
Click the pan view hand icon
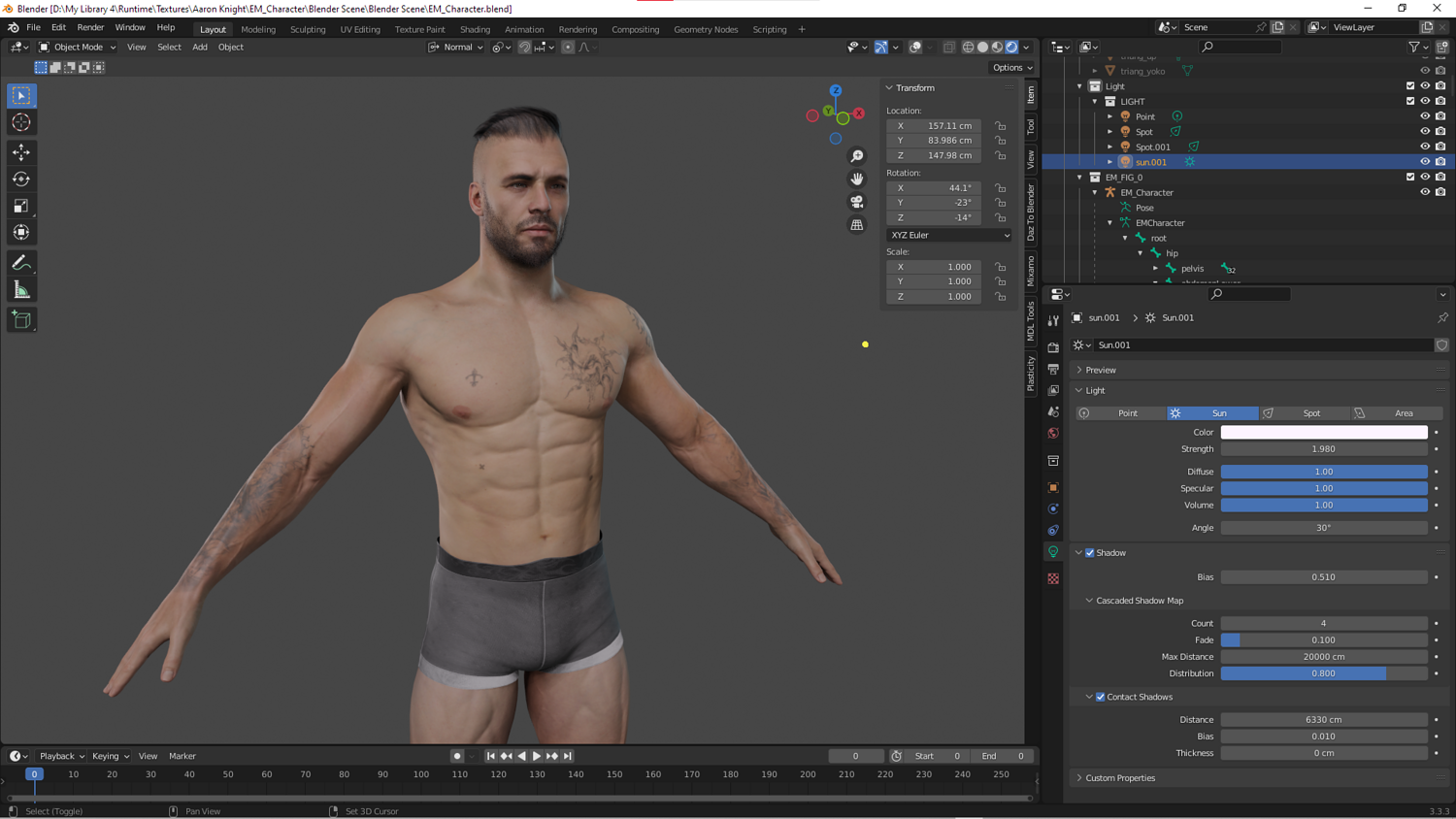point(857,179)
